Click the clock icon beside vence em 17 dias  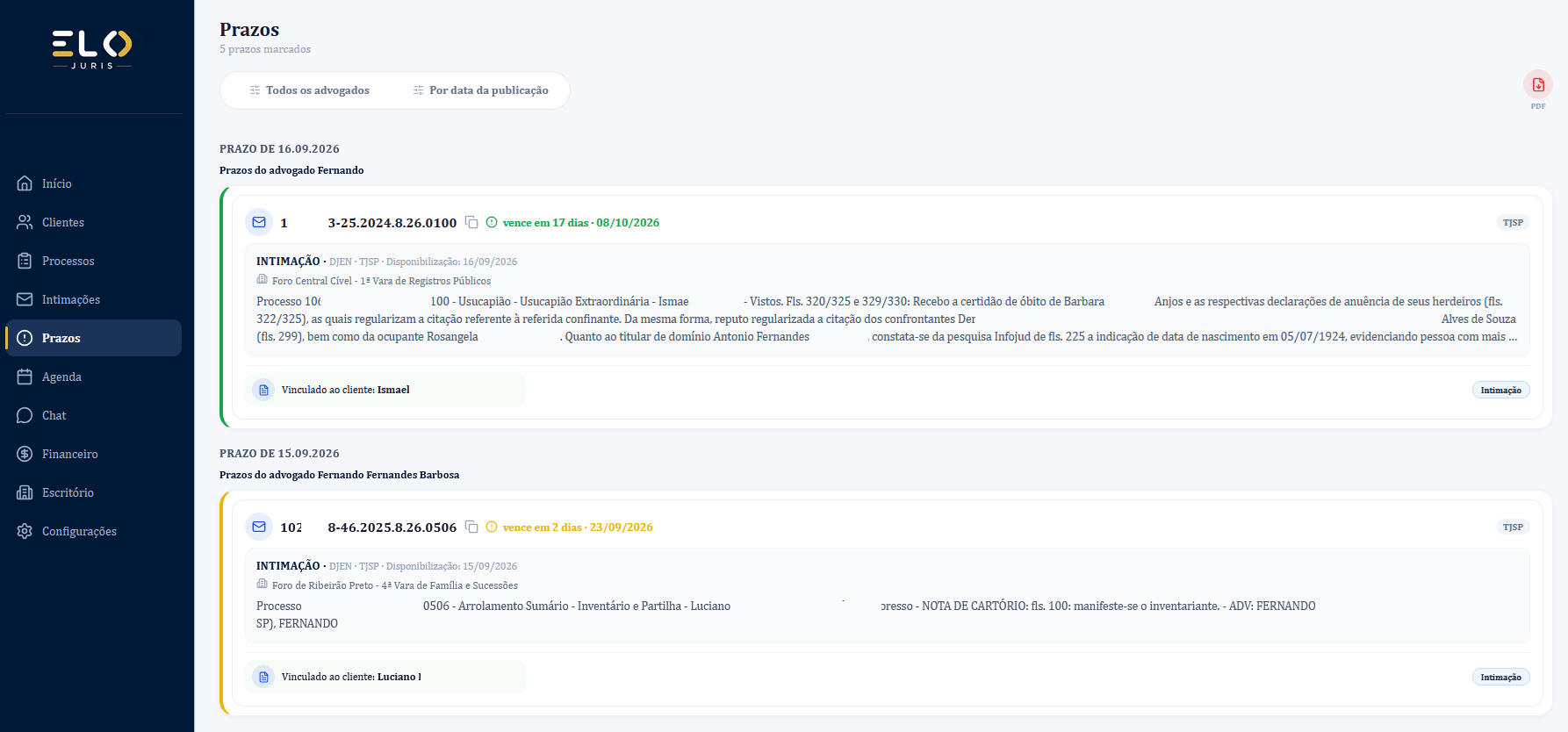(x=492, y=223)
